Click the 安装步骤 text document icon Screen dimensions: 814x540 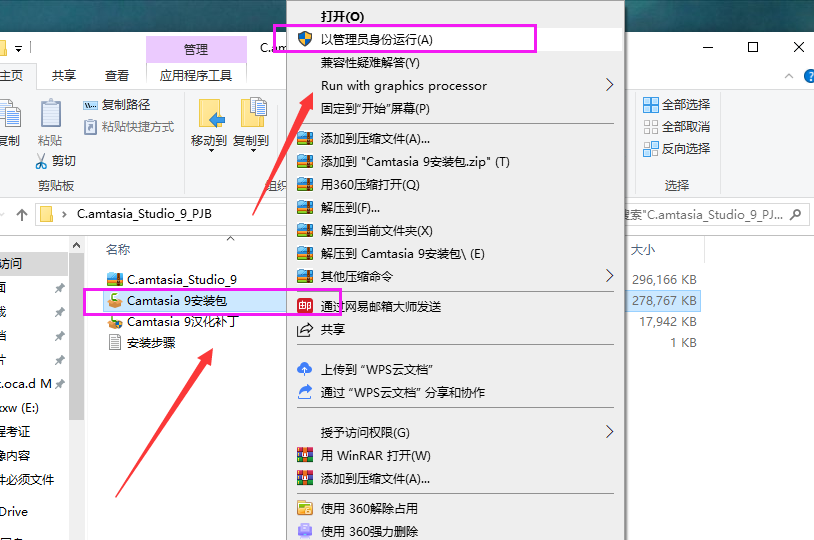pyautogui.click(x=115, y=343)
